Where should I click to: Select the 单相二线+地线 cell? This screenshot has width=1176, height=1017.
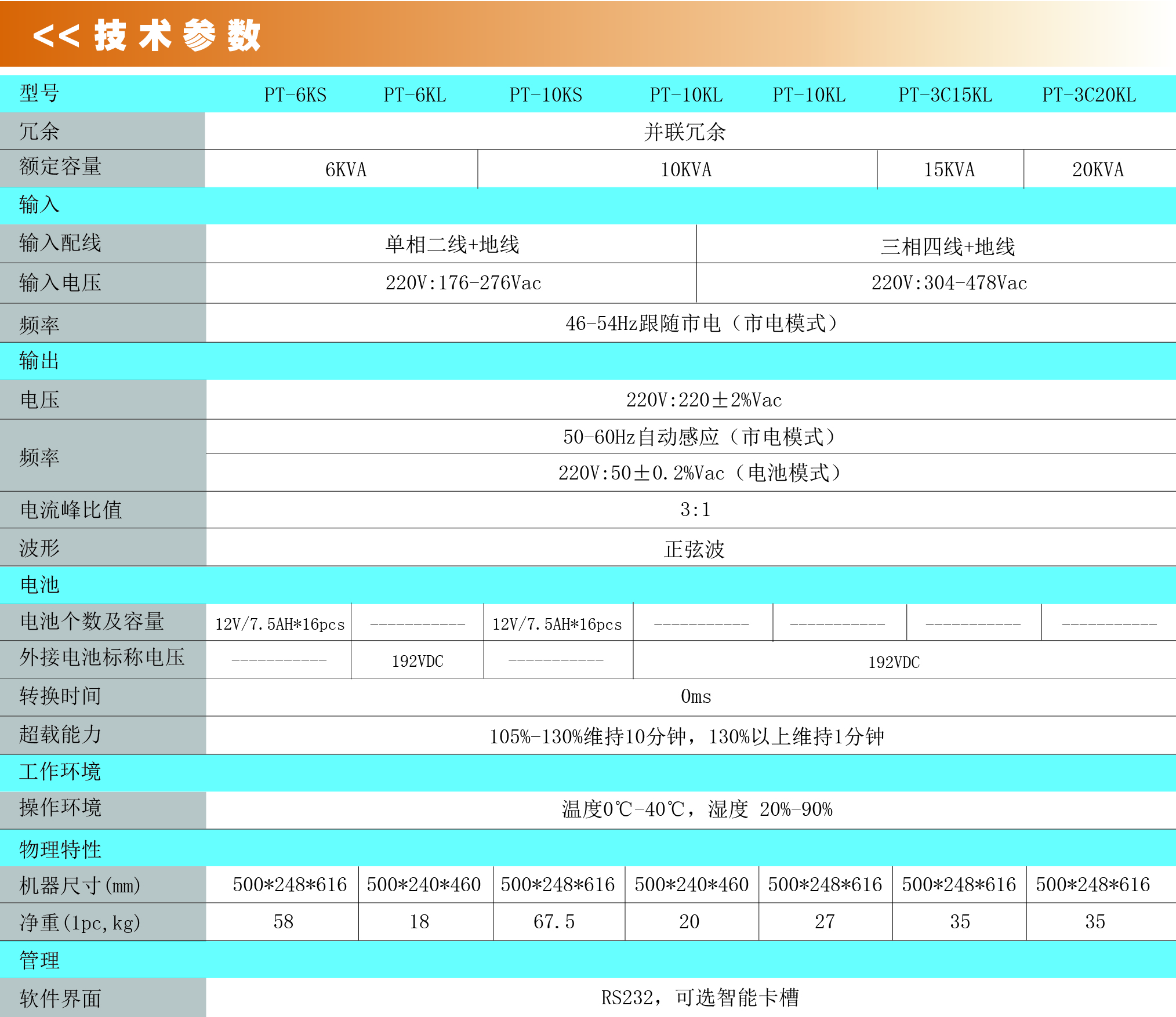(x=451, y=244)
